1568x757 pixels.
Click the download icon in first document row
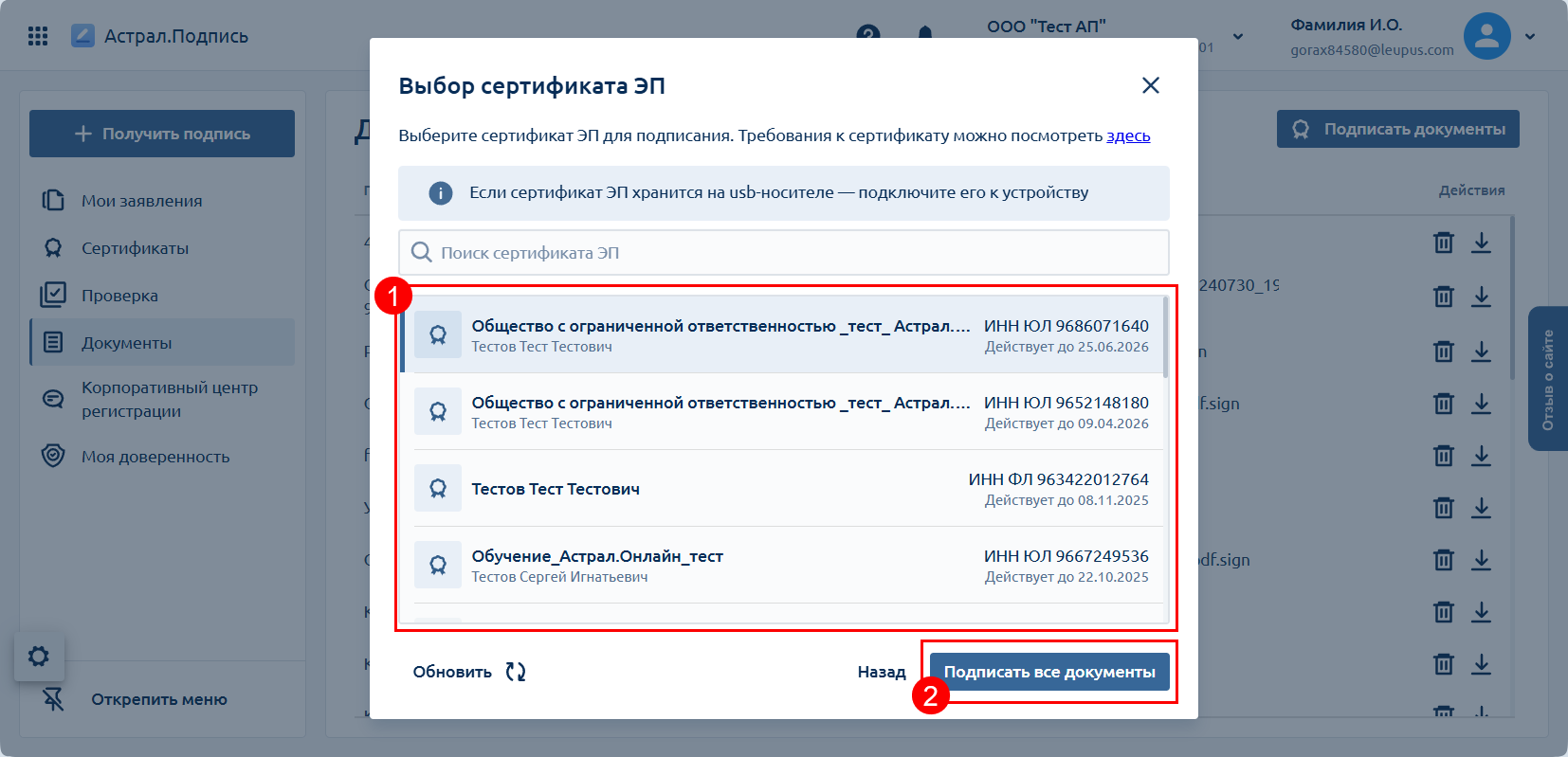1481,243
